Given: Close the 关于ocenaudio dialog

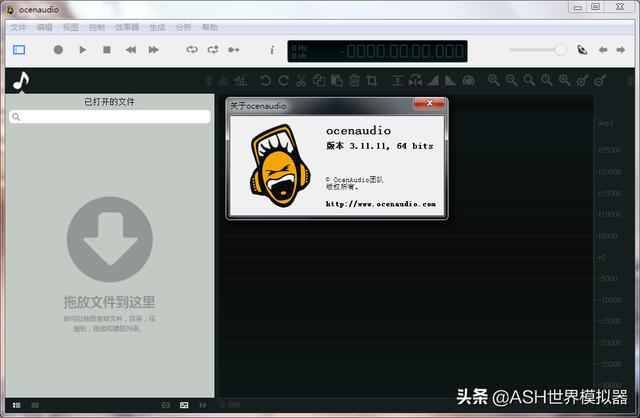Looking at the screenshot, I should pos(428,104).
